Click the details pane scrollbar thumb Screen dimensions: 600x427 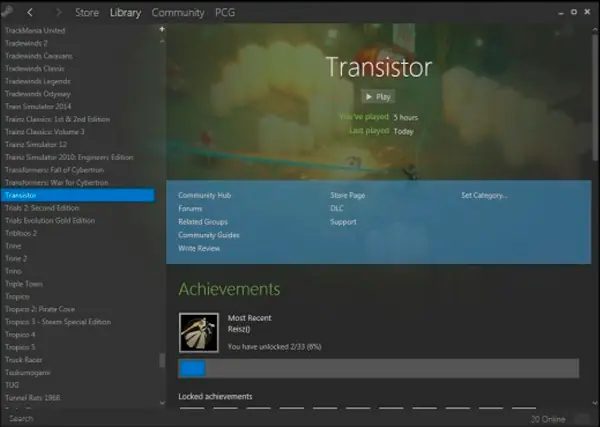[595, 97]
